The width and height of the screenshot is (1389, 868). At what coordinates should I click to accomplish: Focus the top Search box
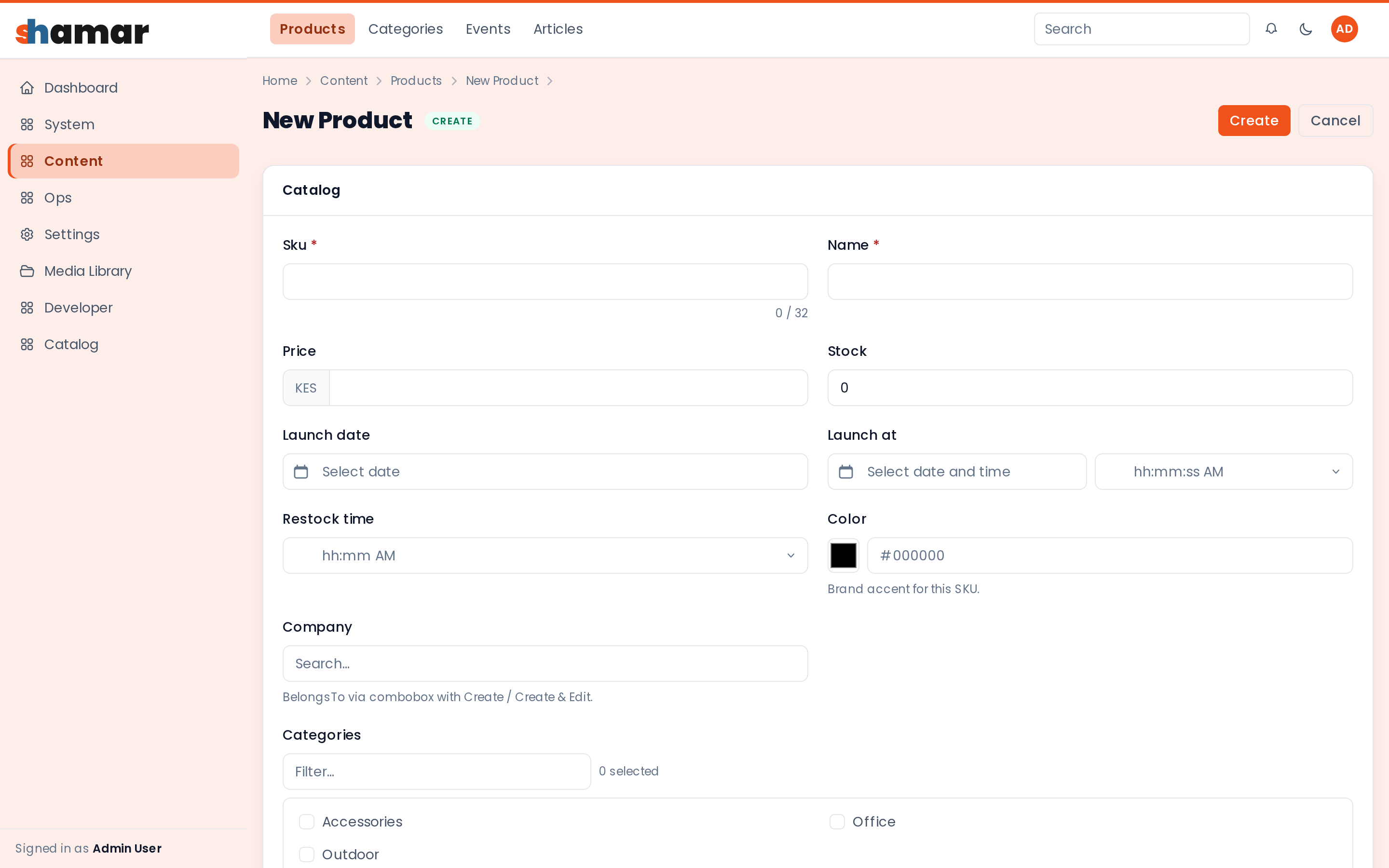point(1141,29)
